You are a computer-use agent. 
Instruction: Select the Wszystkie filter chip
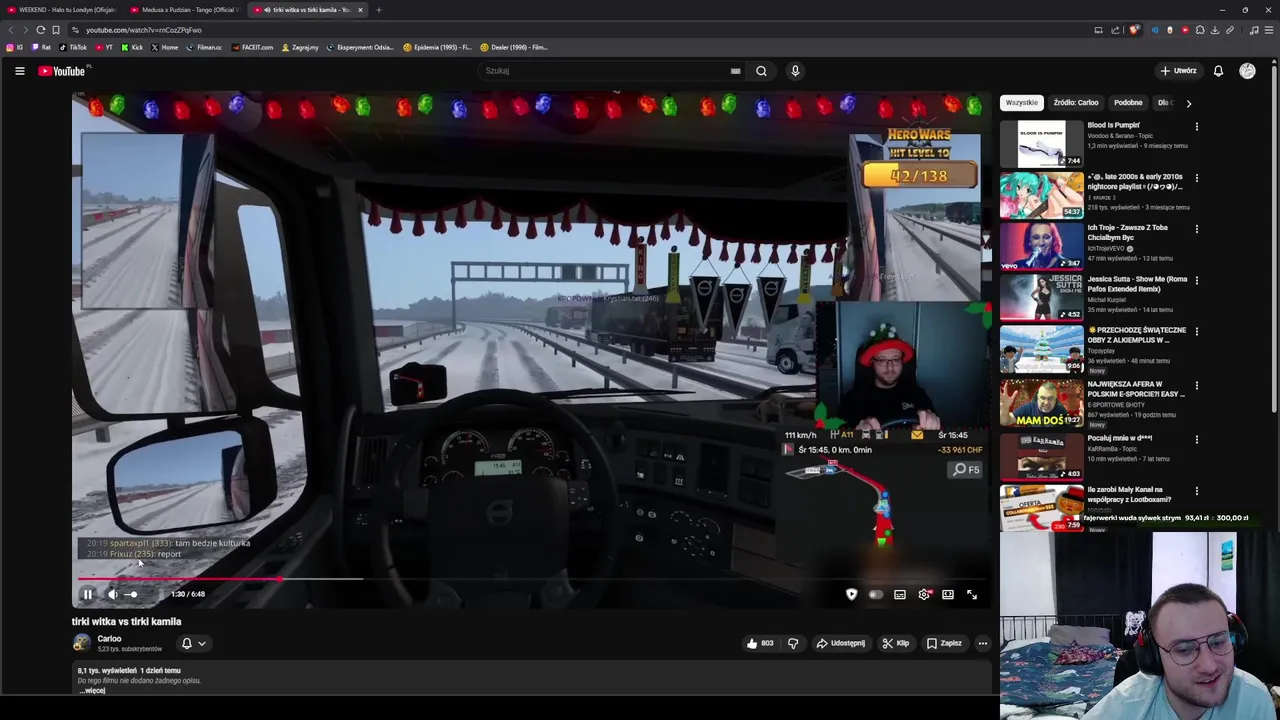point(1022,102)
